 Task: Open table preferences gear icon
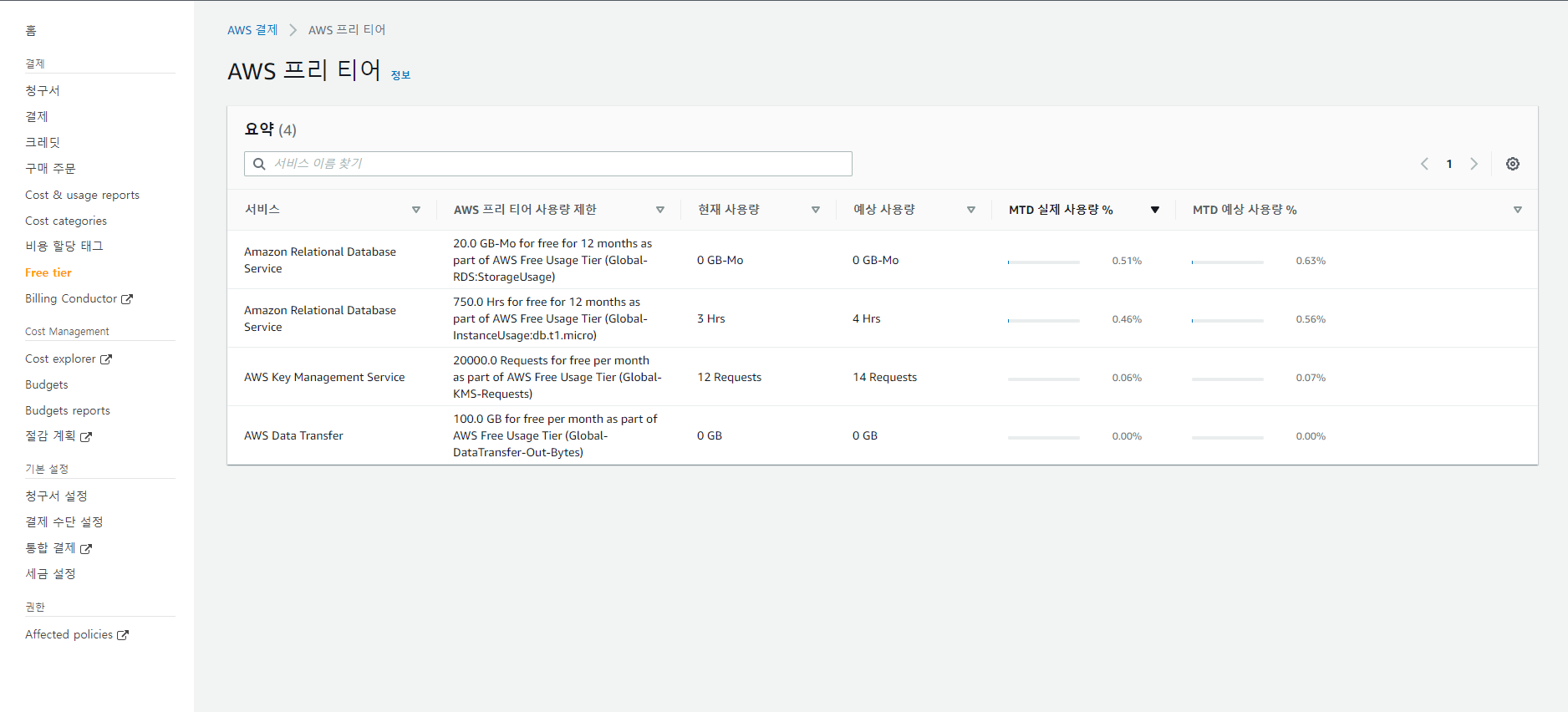click(1513, 164)
